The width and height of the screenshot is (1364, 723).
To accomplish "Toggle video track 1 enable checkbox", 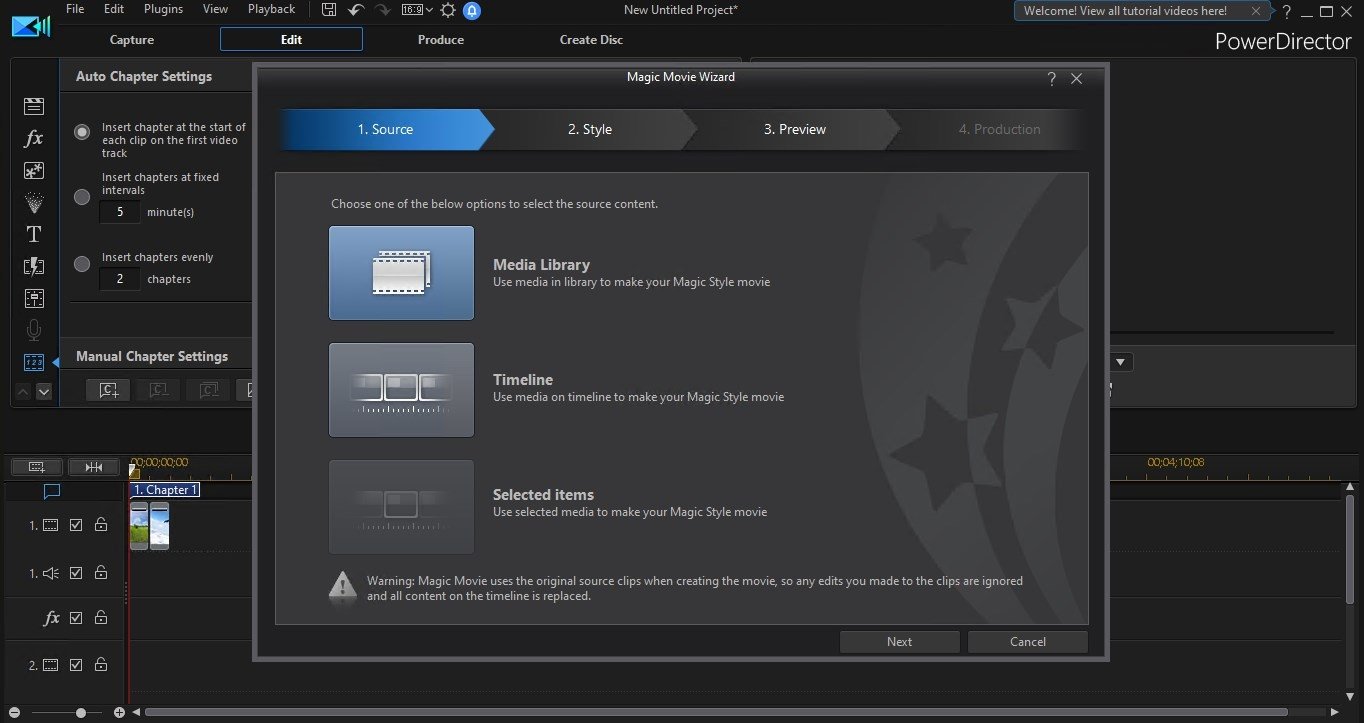I will click(x=76, y=525).
